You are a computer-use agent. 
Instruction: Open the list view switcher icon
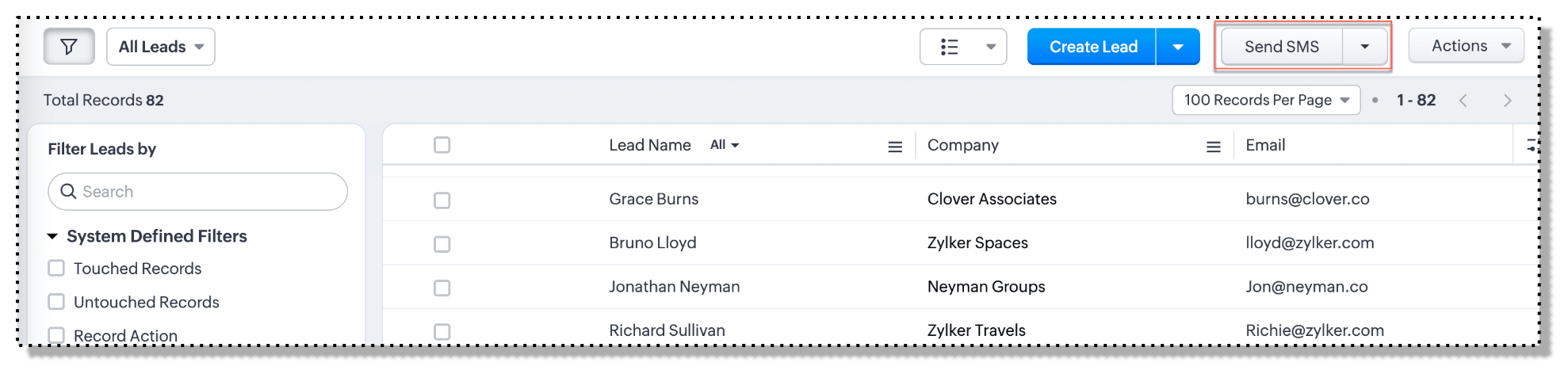[x=950, y=47]
